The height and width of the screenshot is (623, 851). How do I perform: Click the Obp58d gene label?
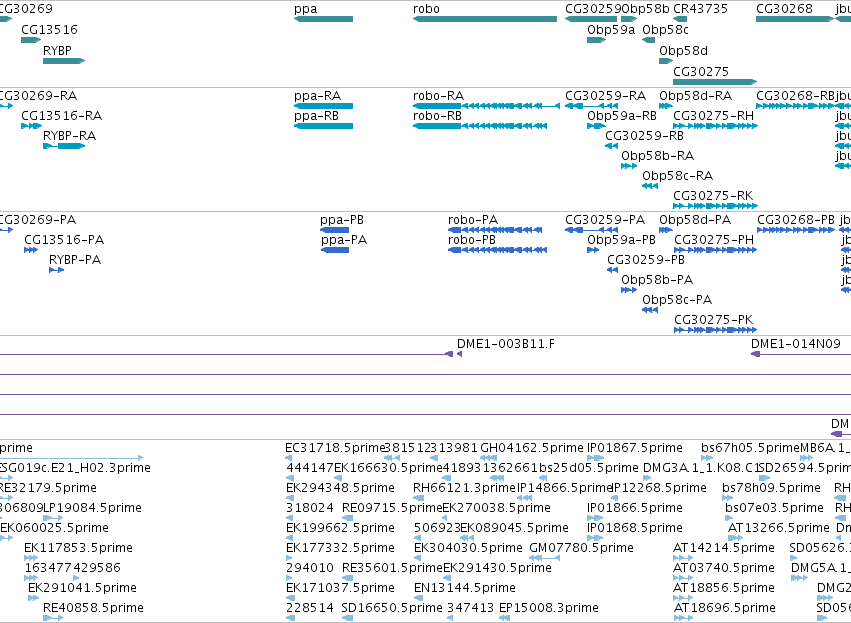tap(683, 50)
